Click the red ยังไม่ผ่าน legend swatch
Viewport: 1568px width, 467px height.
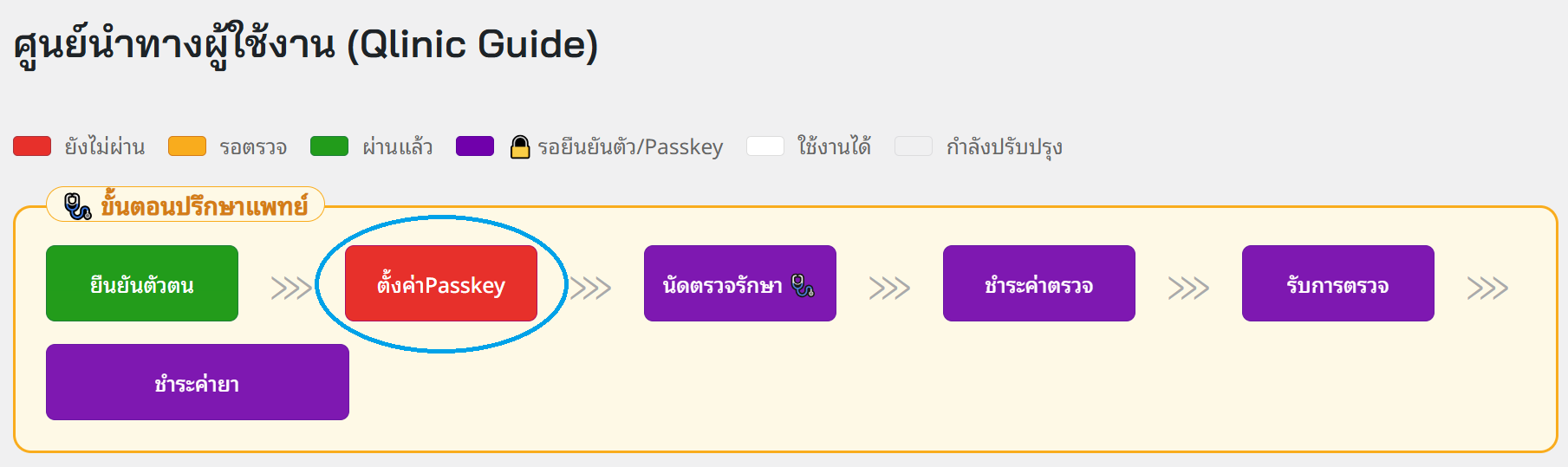(x=32, y=146)
